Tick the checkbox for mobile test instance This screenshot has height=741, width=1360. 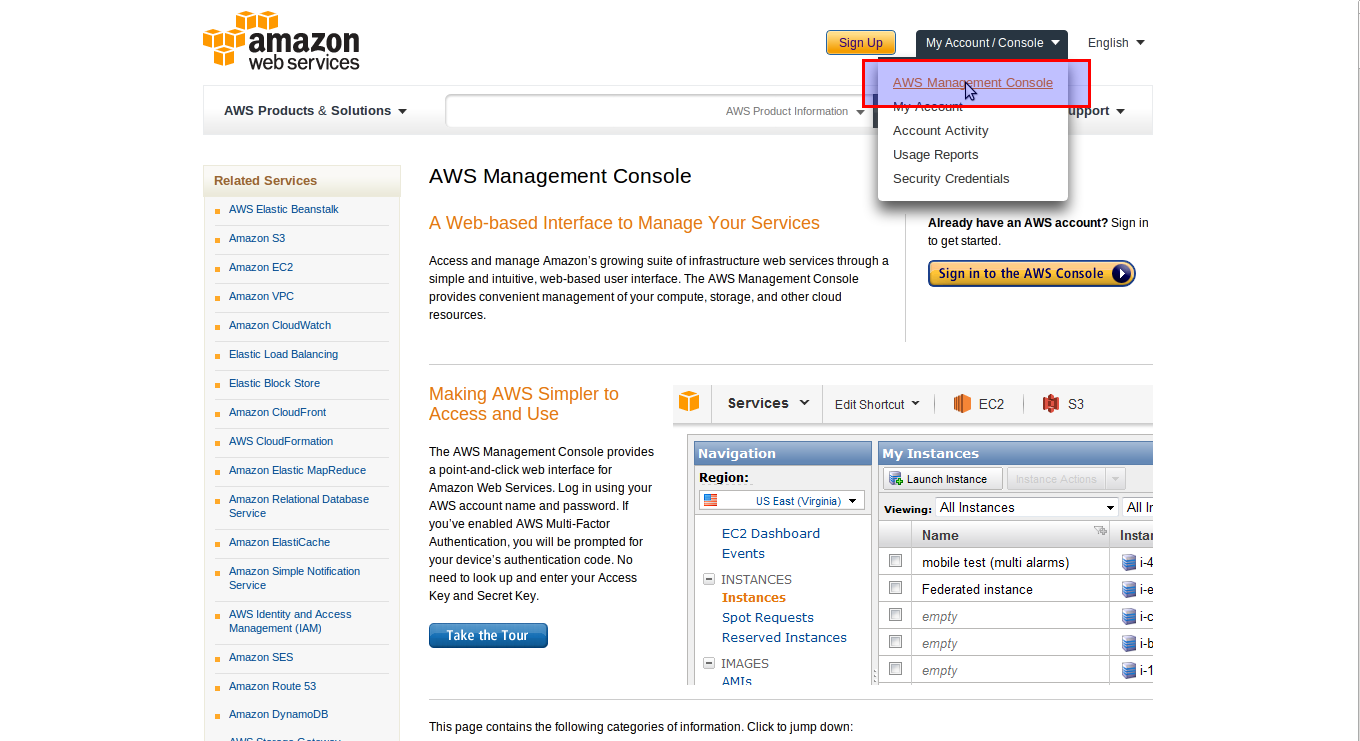click(895, 561)
